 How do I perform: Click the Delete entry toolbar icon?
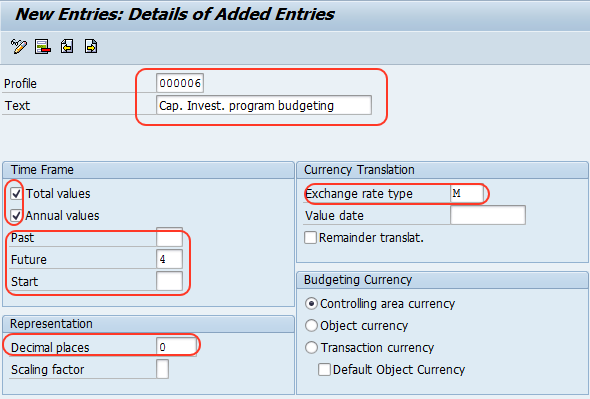pos(43,47)
